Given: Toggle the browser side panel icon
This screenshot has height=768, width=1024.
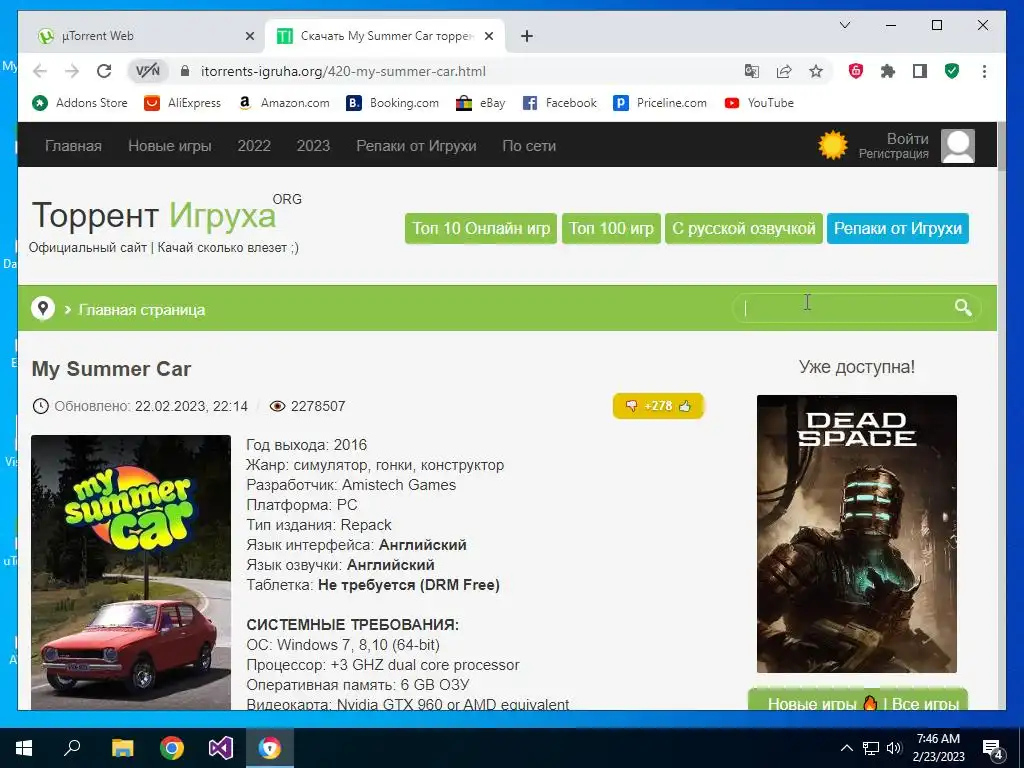Looking at the screenshot, I should (920, 71).
